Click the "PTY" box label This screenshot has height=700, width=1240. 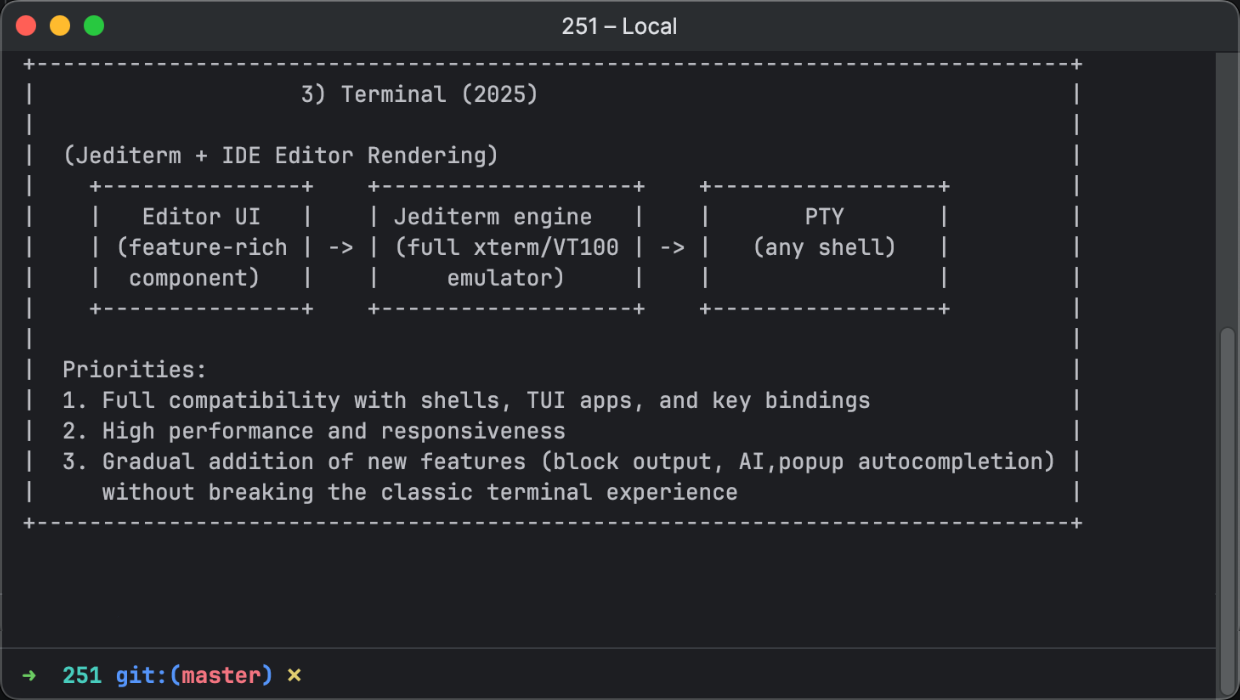click(x=824, y=217)
